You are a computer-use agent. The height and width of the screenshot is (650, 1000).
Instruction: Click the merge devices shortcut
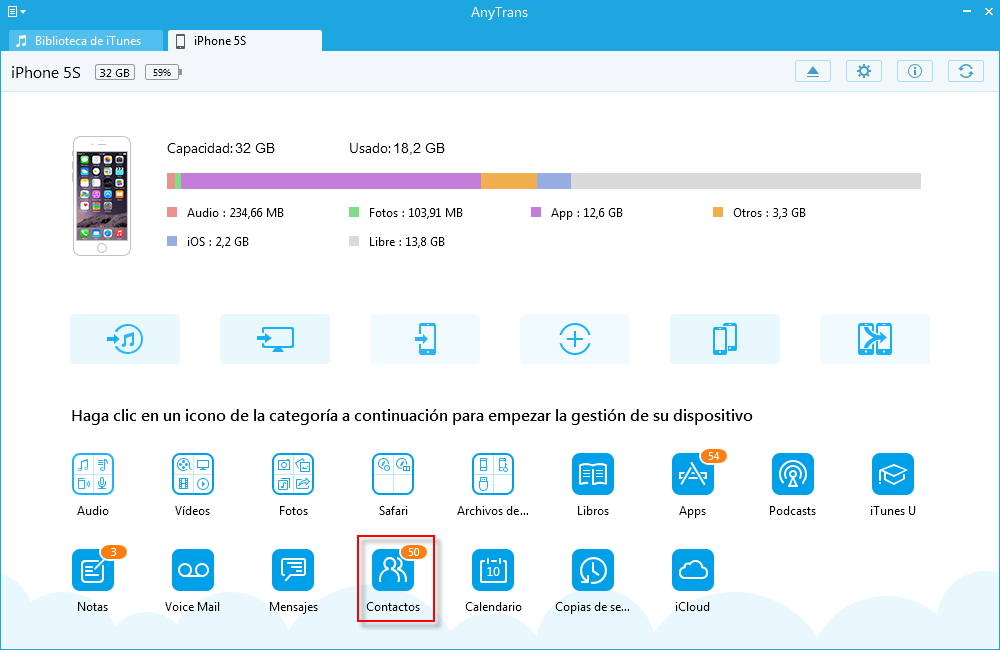pos(874,339)
